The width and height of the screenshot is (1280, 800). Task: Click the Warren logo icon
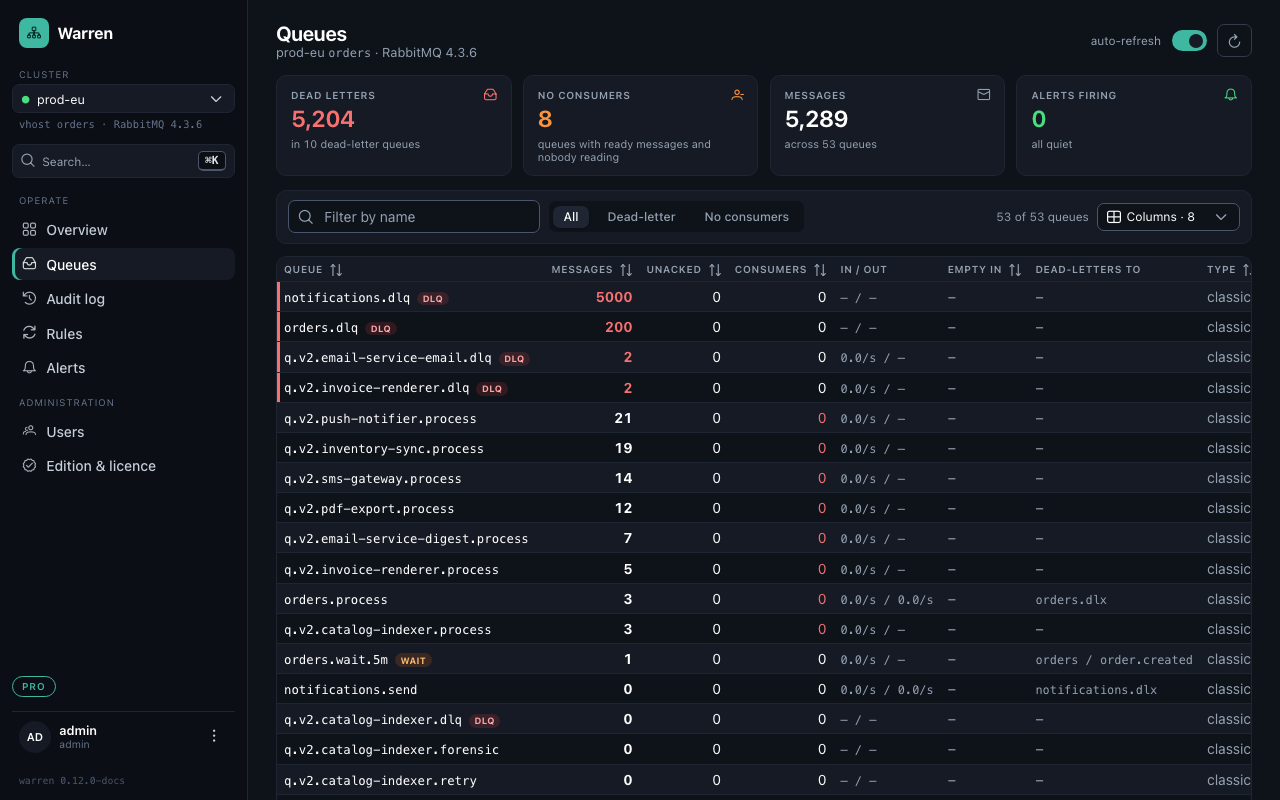pos(34,33)
